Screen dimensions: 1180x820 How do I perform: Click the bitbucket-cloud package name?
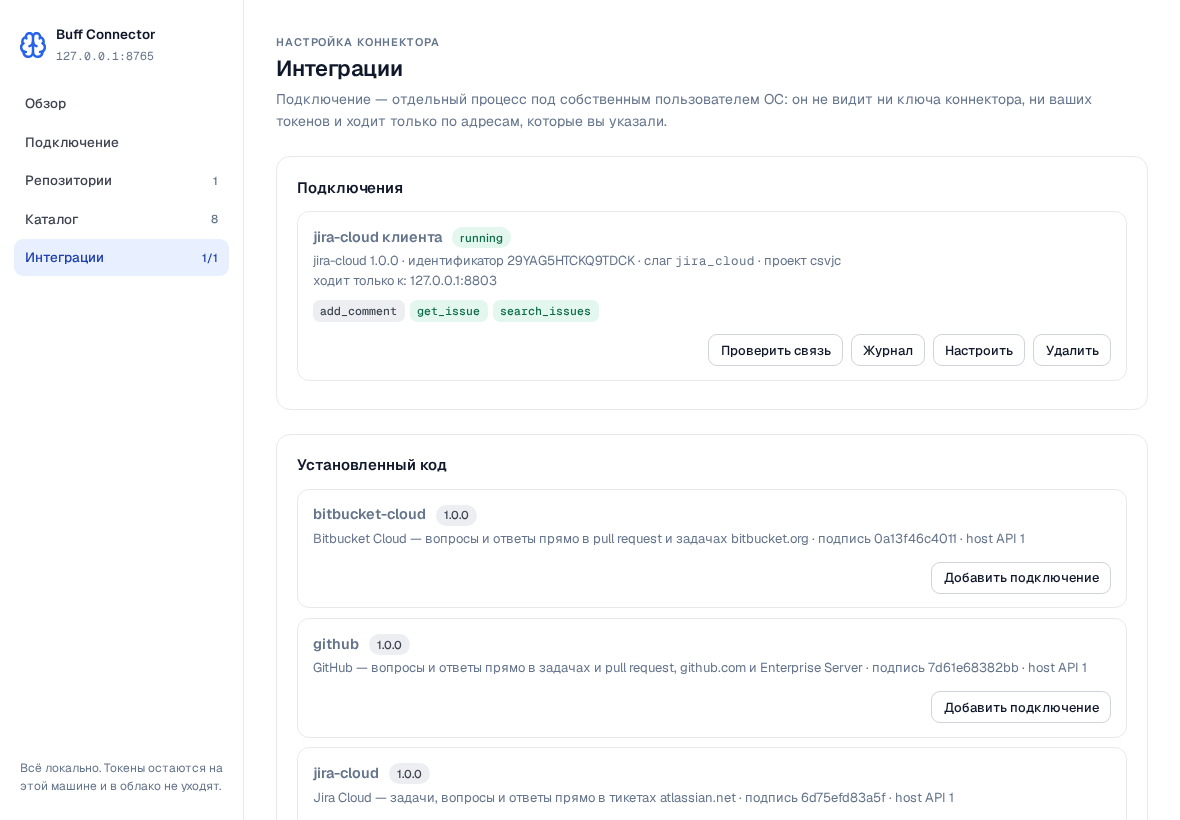370,514
